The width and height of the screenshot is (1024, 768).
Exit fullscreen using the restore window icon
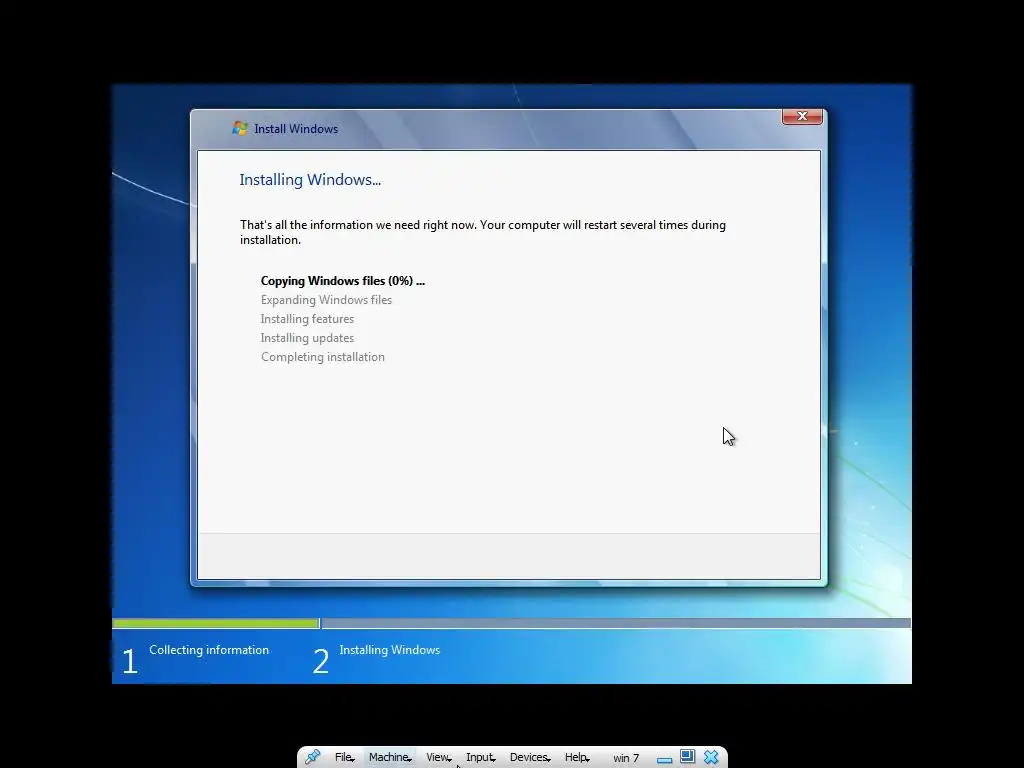click(x=687, y=756)
